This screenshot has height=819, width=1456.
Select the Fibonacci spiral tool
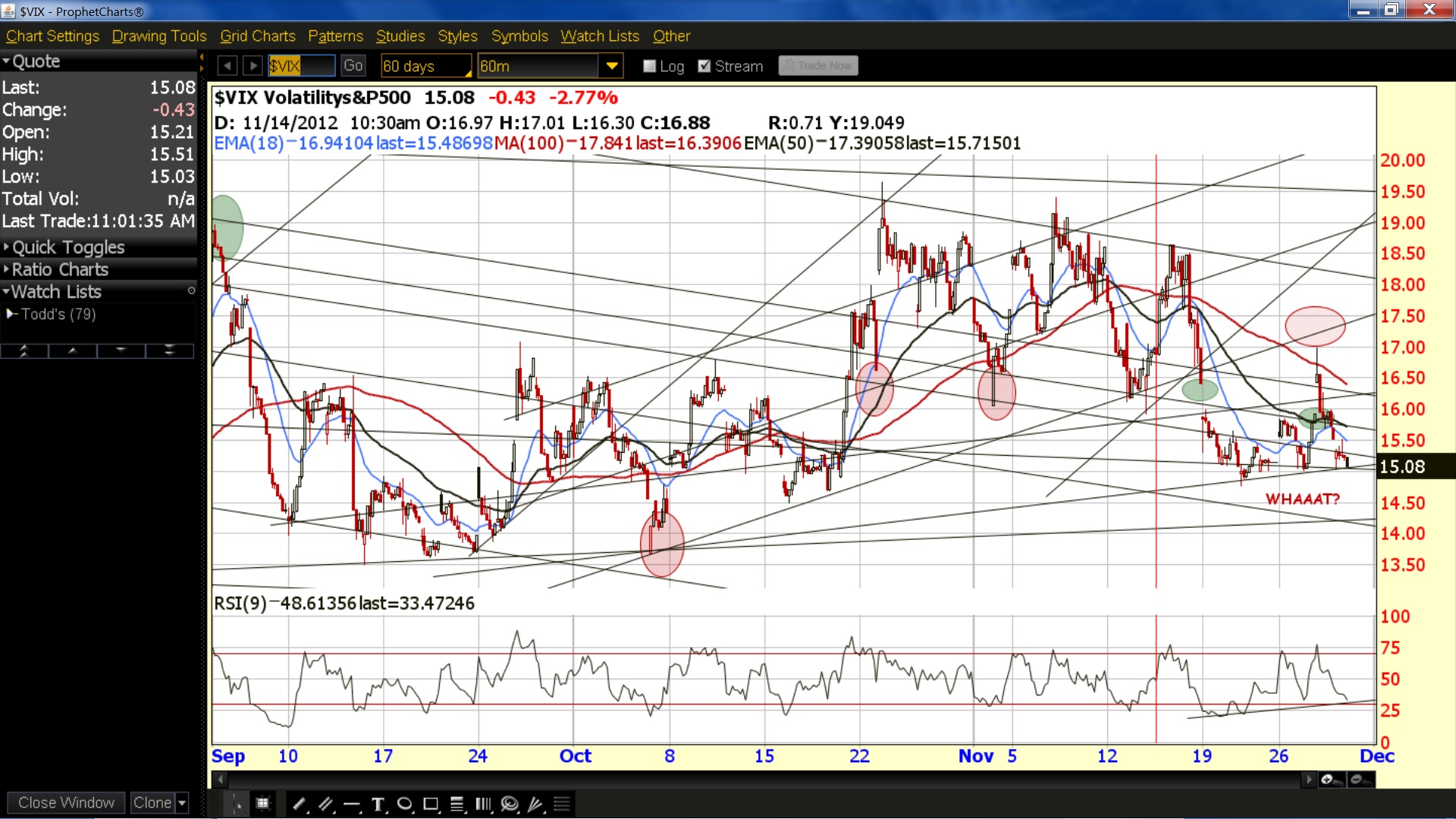click(510, 804)
